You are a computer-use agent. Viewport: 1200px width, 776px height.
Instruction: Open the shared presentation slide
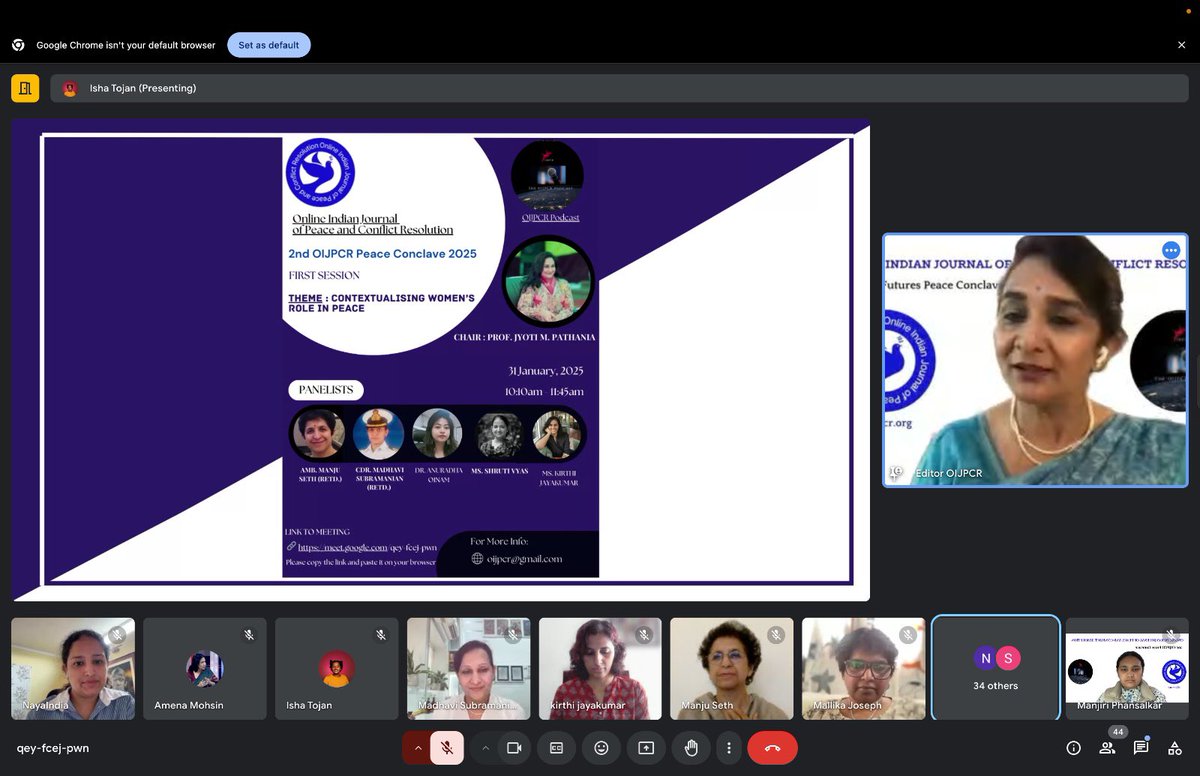click(x=441, y=360)
